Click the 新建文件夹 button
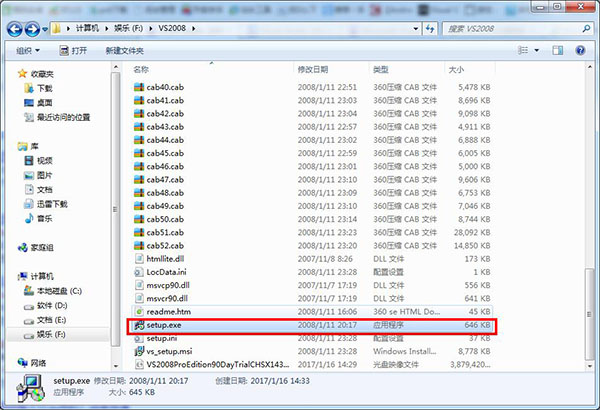Image resolution: width=600 pixels, height=410 pixels. pos(125,50)
